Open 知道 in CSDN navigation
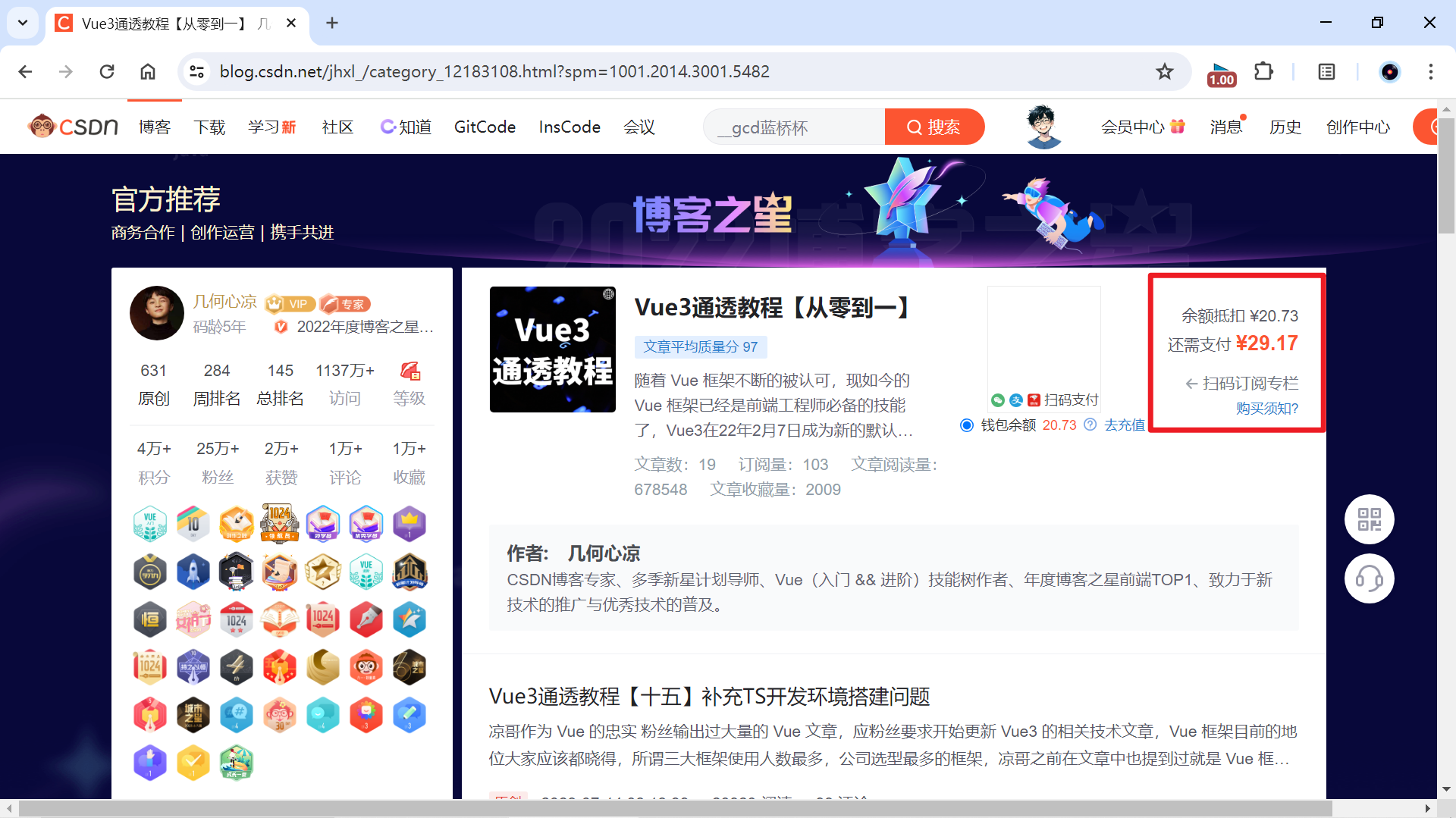1456x818 pixels. [406, 127]
